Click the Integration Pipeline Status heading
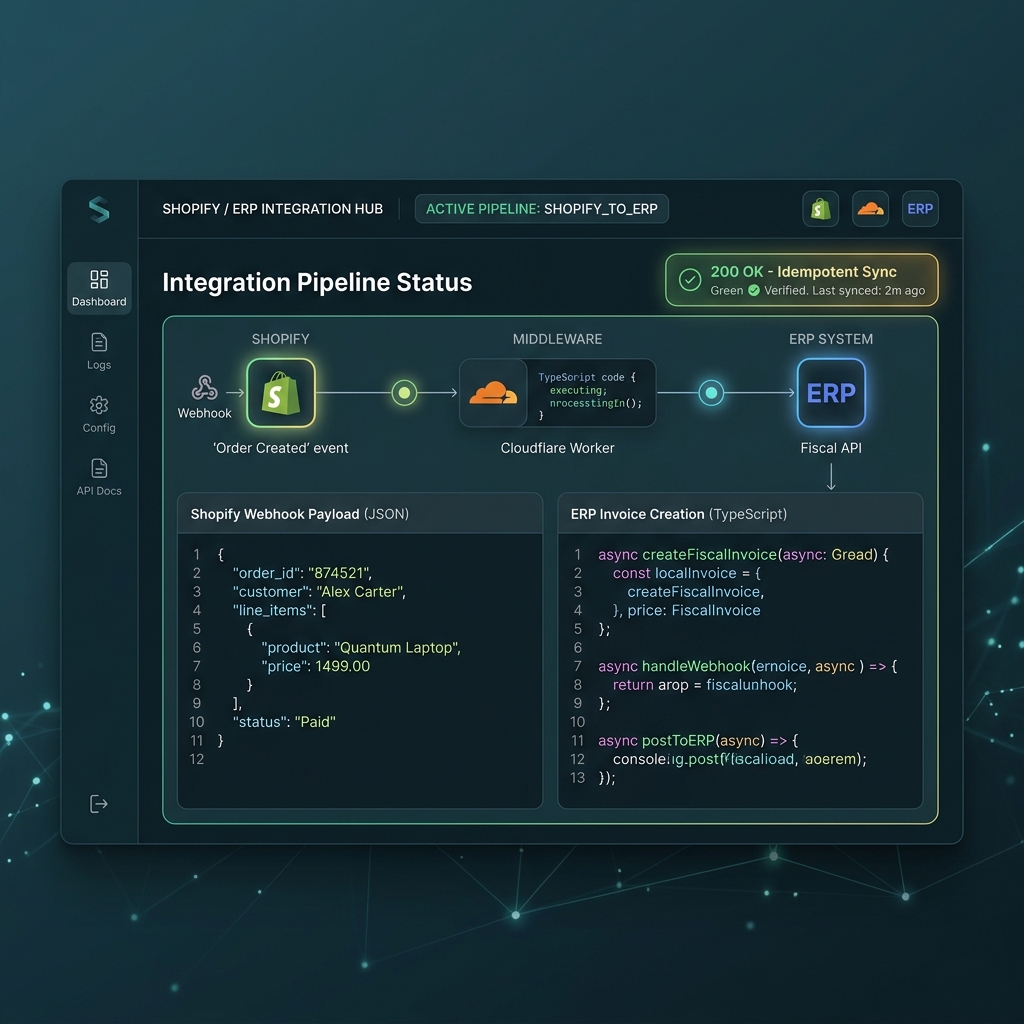Viewport: 1024px width, 1024px height. click(317, 282)
